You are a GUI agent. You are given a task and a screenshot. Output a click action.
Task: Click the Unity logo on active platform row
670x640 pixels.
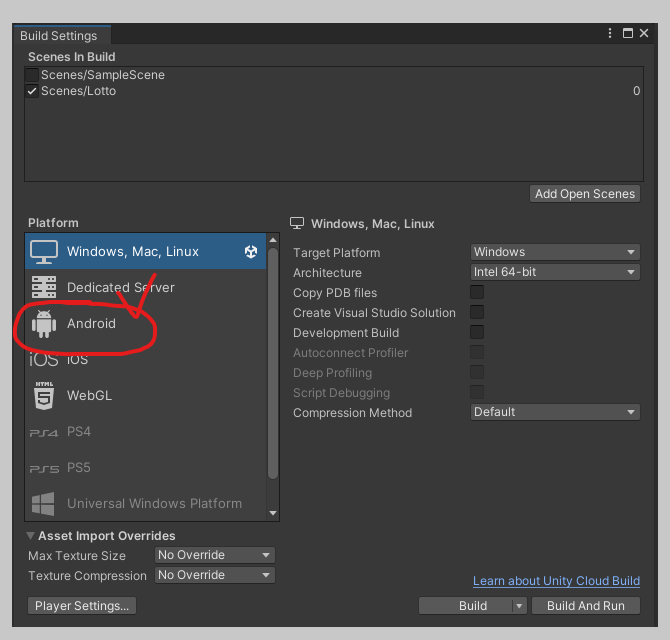[x=251, y=252]
